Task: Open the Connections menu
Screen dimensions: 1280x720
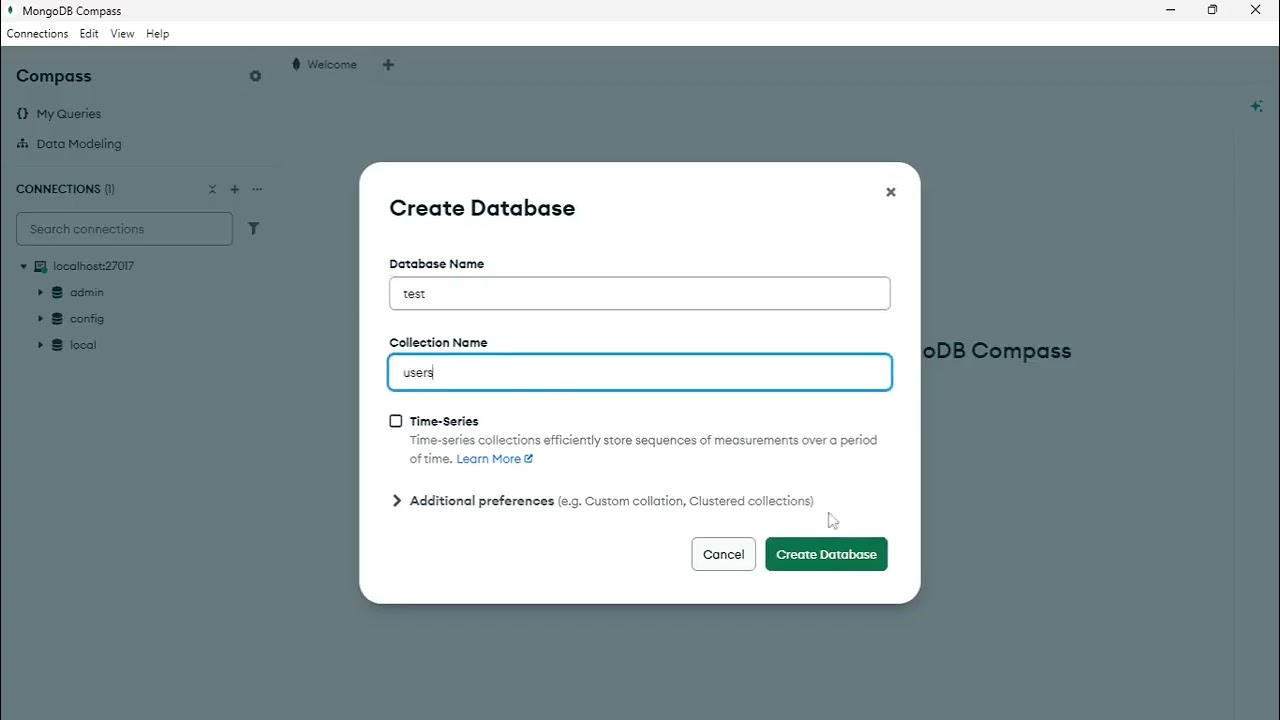Action: coord(37,34)
